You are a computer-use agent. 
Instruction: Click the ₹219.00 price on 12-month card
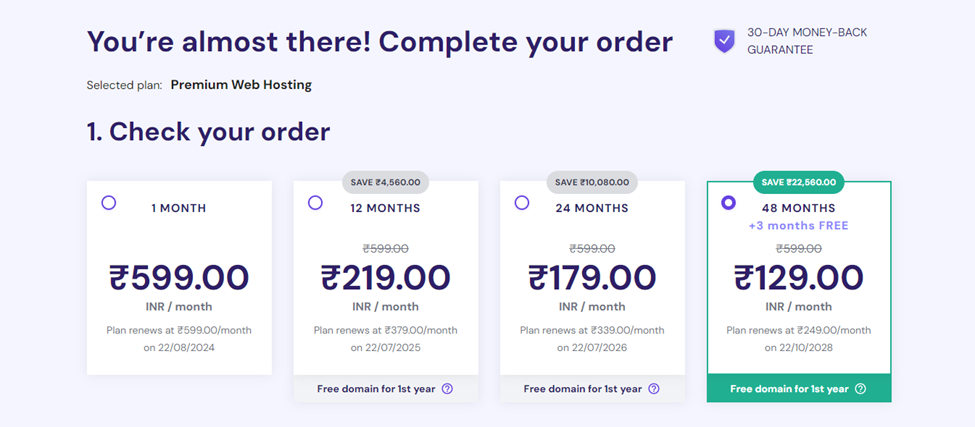pyautogui.click(x=386, y=278)
